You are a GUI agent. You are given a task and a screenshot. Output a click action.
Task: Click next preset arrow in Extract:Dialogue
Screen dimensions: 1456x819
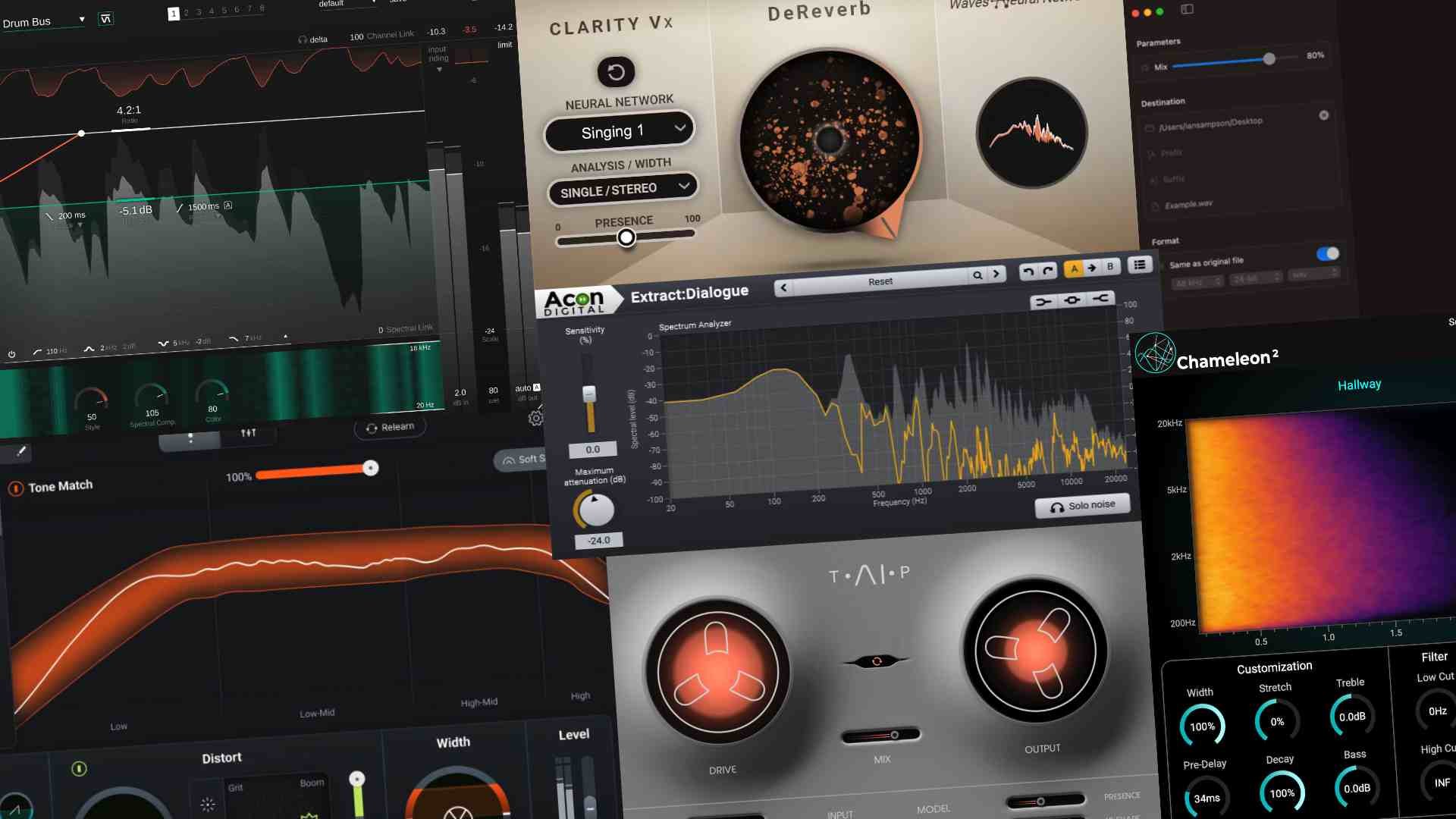coord(996,274)
